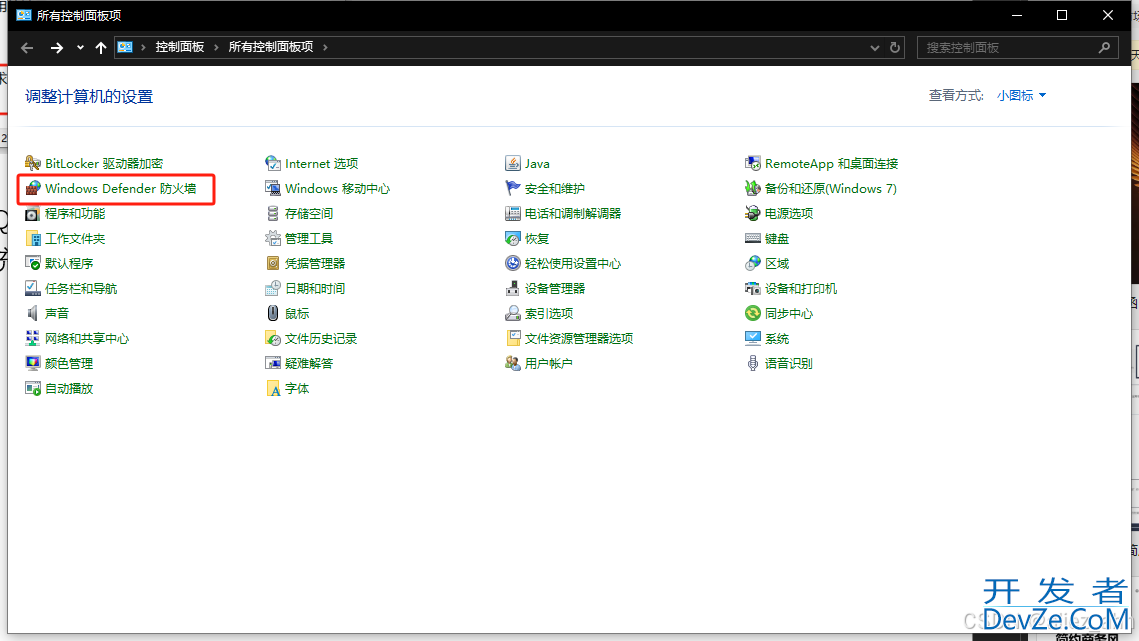Viewport: 1139px width, 641px height.
Task: Click the 搜索控制面板 search box
Action: point(1017,47)
